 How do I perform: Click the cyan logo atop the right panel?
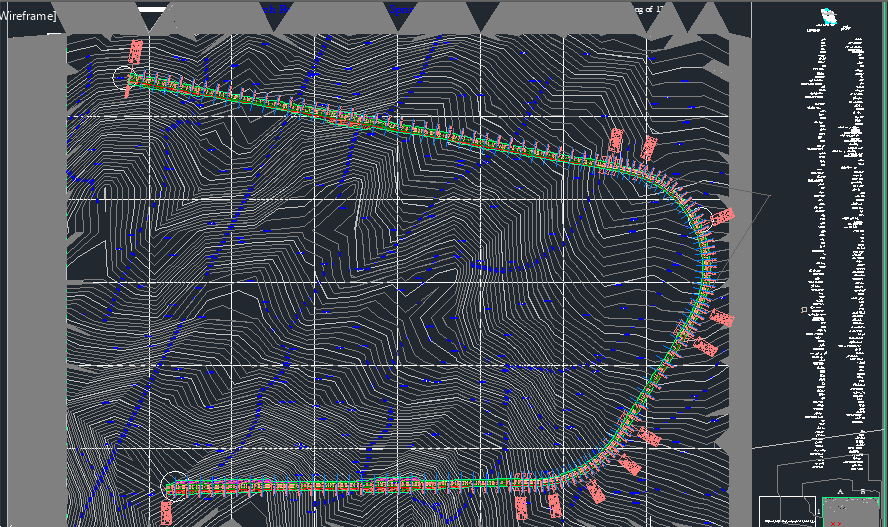827,15
